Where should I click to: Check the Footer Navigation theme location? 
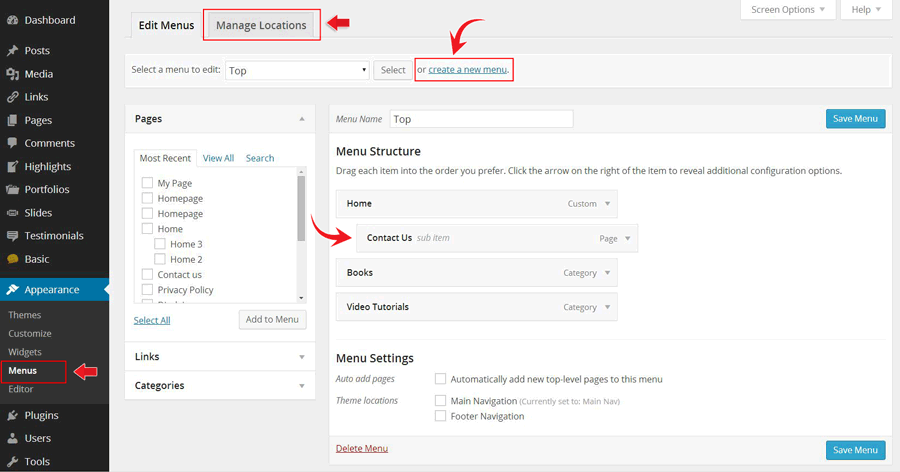[x=440, y=416]
